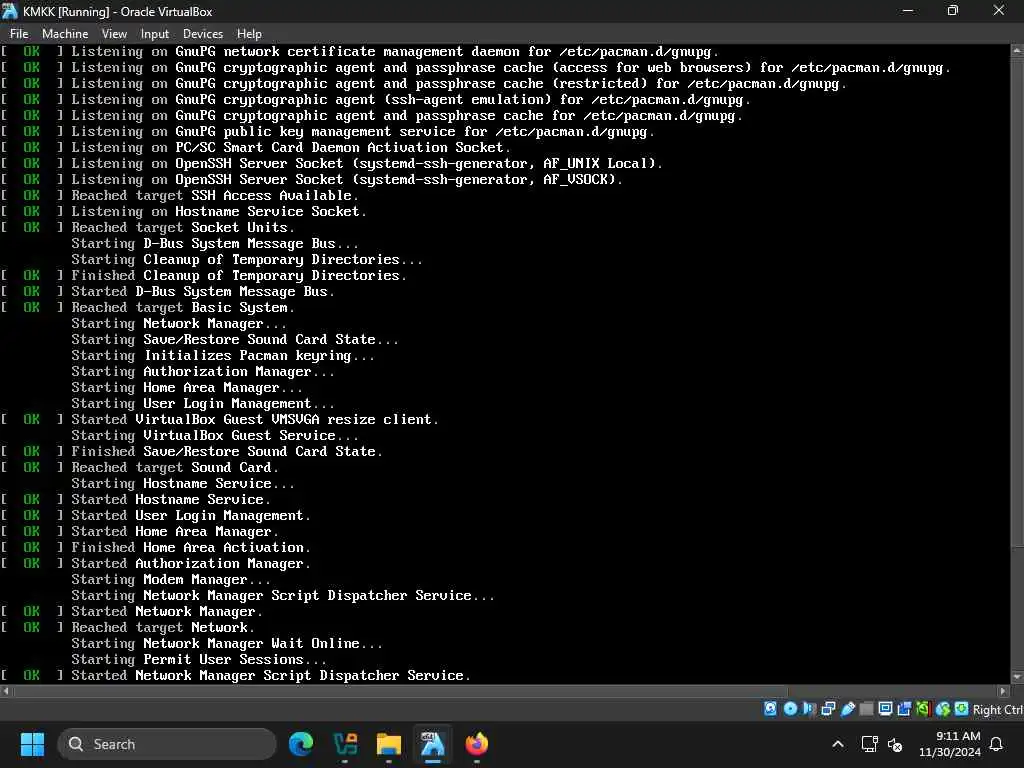Image resolution: width=1024 pixels, height=768 pixels.
Task: Minimize the VirtualBox window
Action: pos(908,11)
